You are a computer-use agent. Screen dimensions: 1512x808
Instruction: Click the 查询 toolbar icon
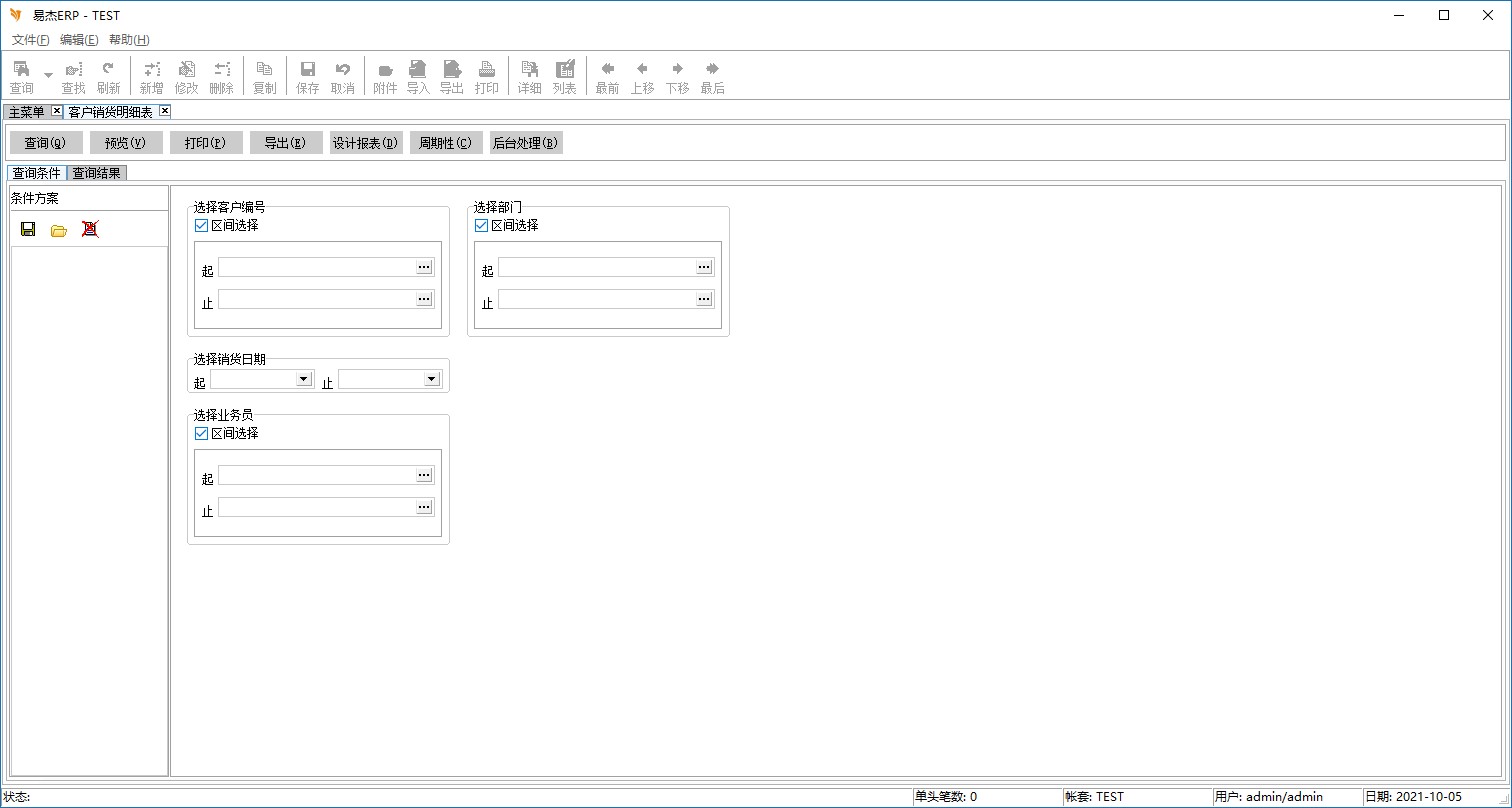[x=21, y=76]
